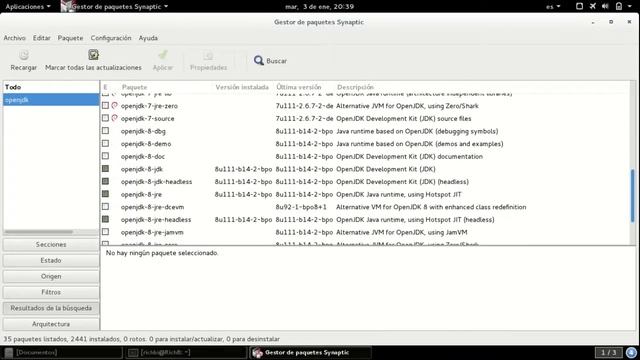The height and width of the screenshot is (360, 640).
Task: Click the 'E' status column header
Action: point(105,87)
